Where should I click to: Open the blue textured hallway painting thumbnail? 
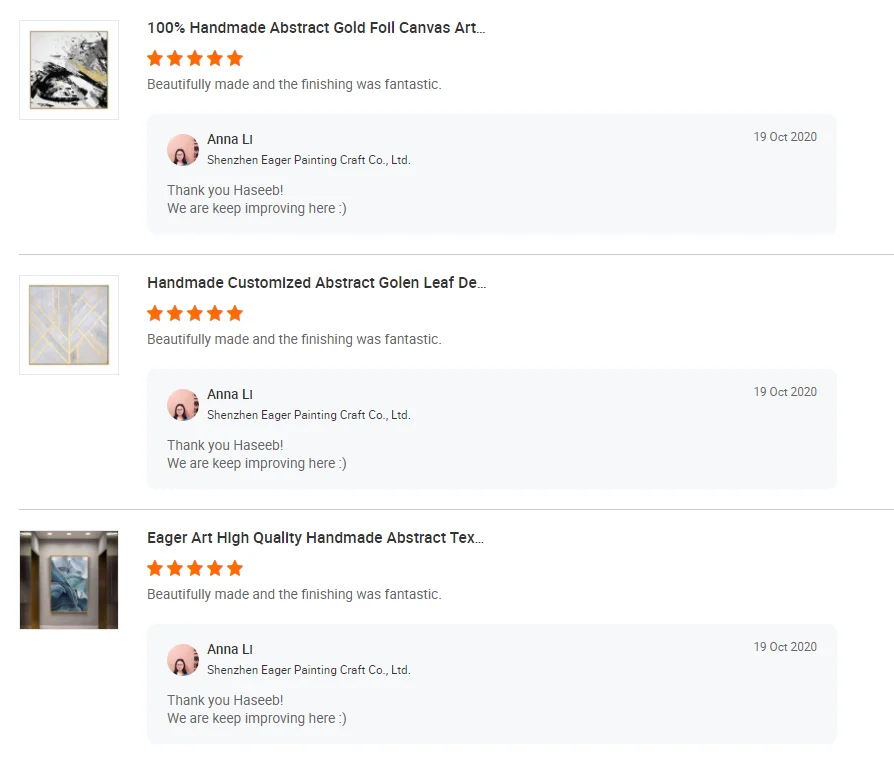[69, 580]
